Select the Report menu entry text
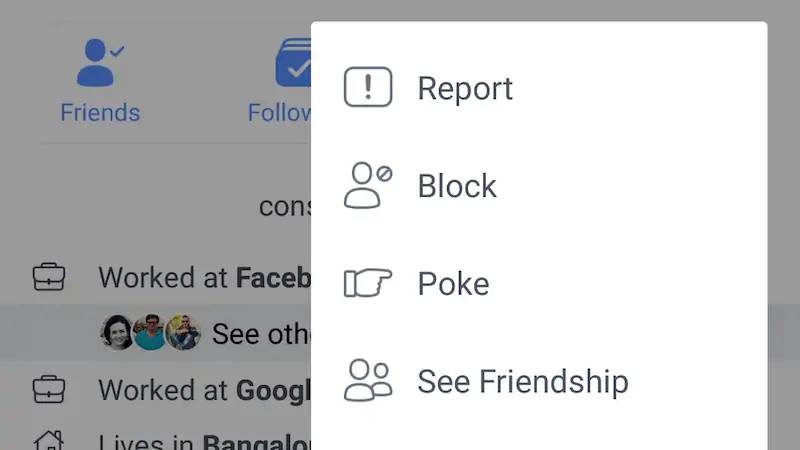 pos(465,88)
